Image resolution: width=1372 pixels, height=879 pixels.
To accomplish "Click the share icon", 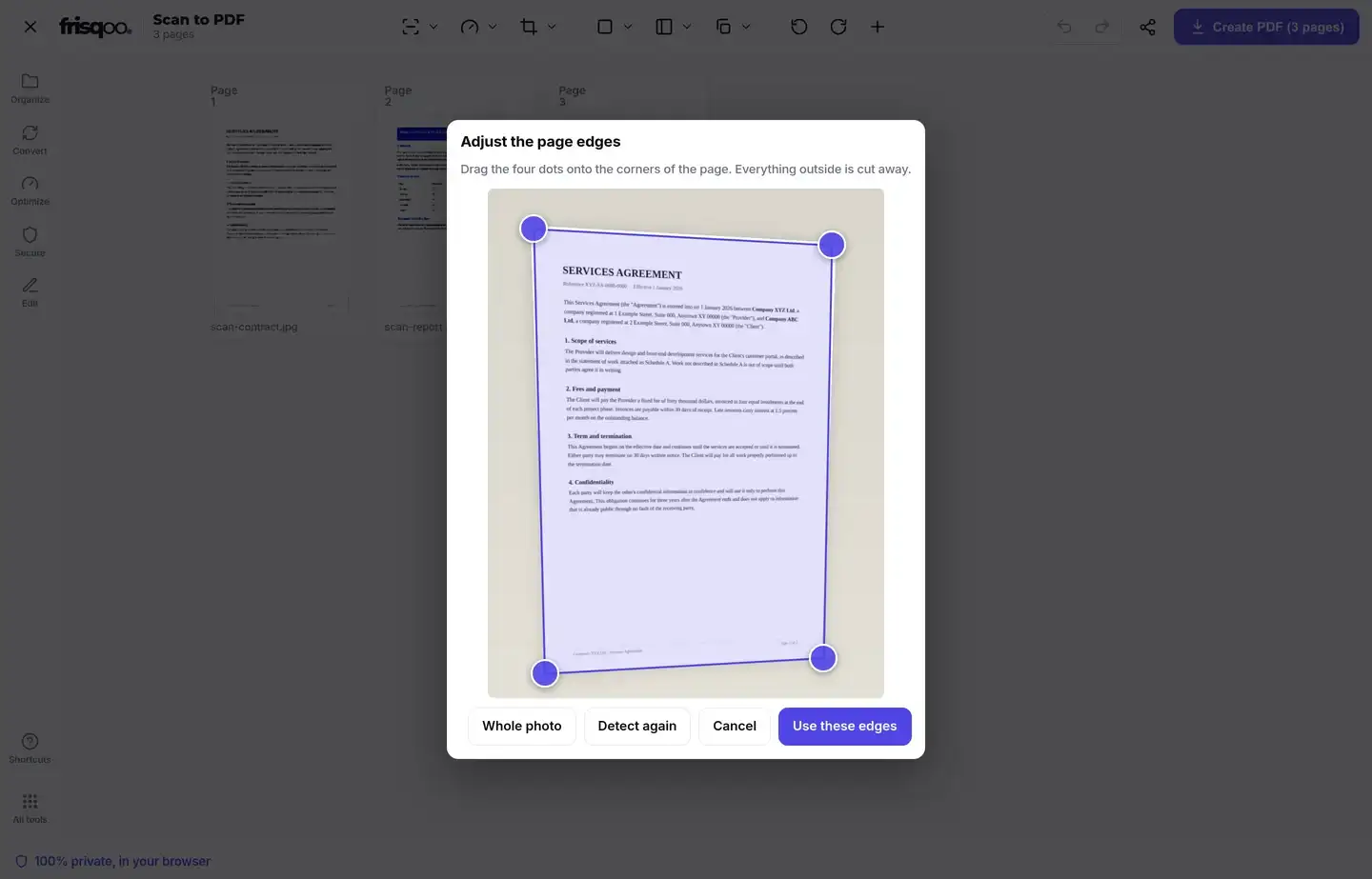I will tap(1148, 27).
